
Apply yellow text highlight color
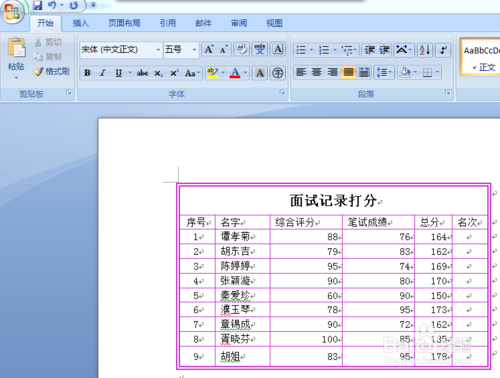(212, 73)
